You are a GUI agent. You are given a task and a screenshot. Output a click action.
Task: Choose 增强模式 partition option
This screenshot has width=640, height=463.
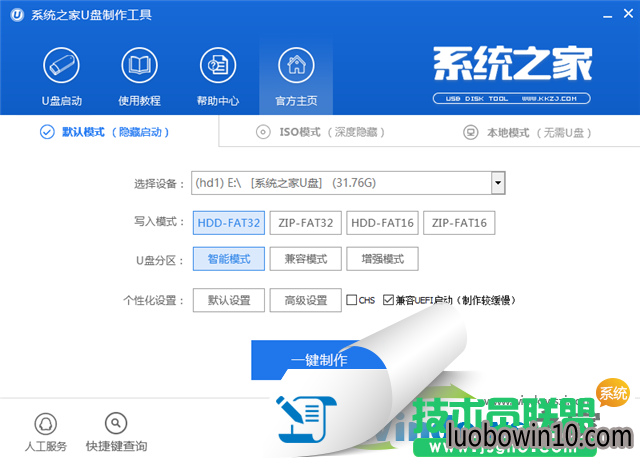382,259
